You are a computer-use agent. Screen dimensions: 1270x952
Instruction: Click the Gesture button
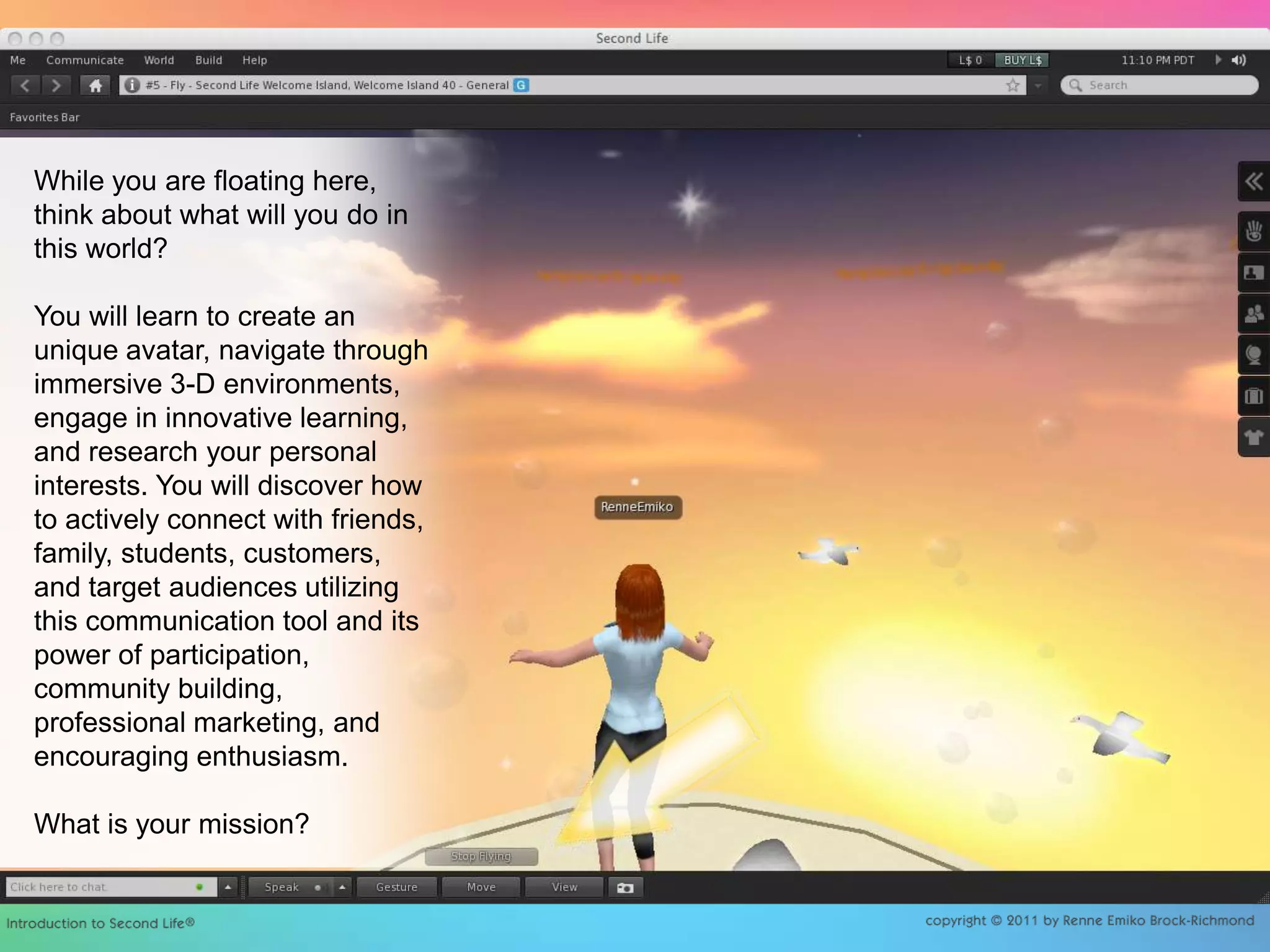point(397,887)
